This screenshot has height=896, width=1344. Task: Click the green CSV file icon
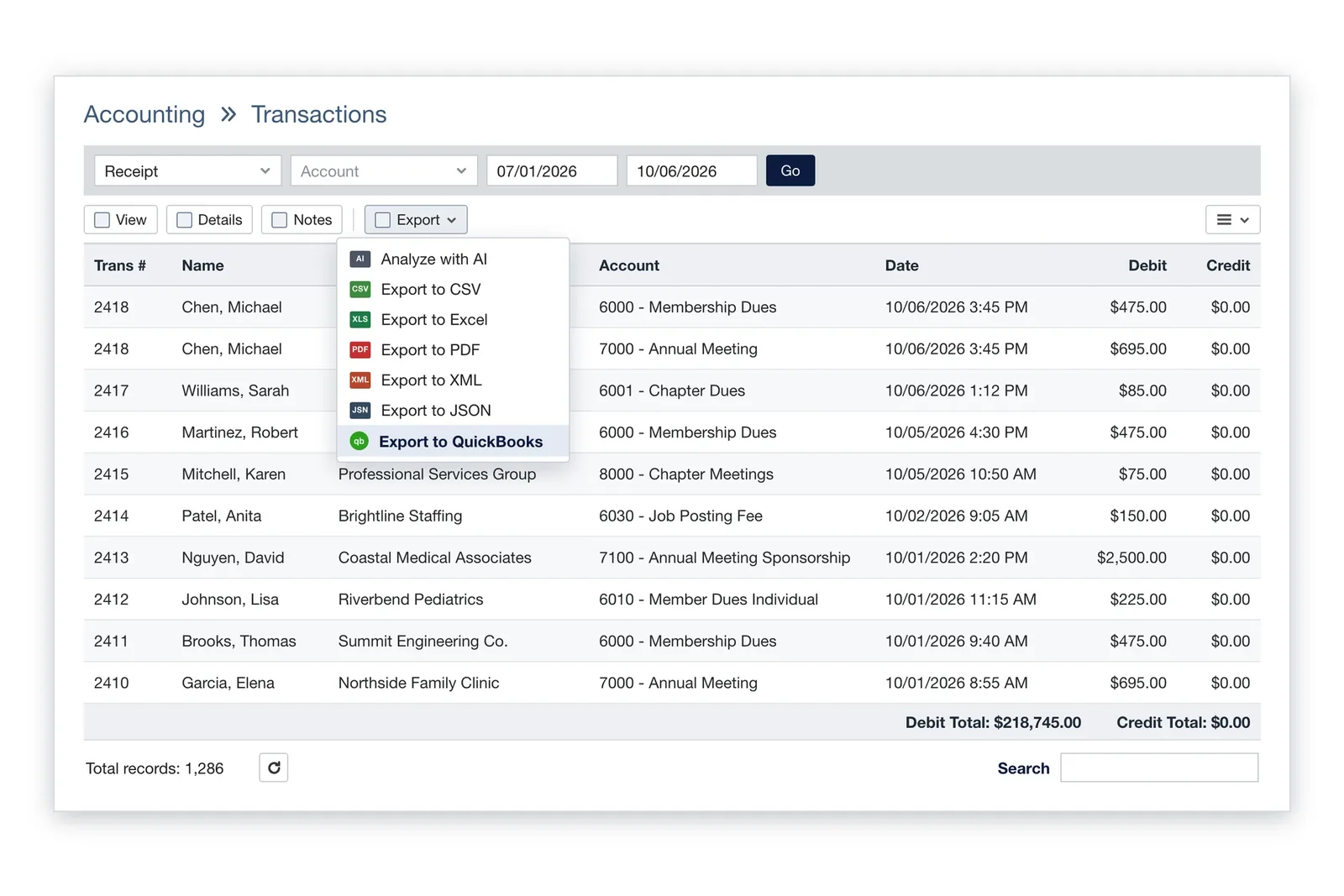(360, 289)
